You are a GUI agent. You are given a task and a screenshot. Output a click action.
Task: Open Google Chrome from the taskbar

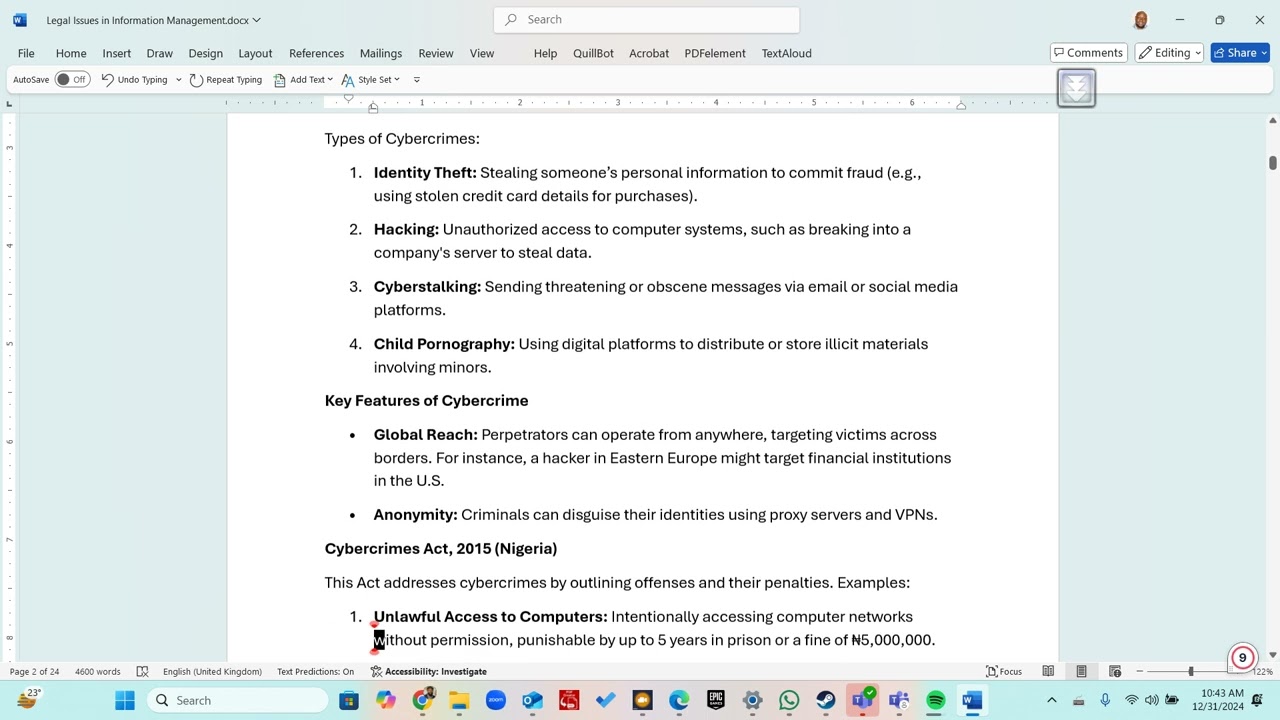[x=422, y=700]
